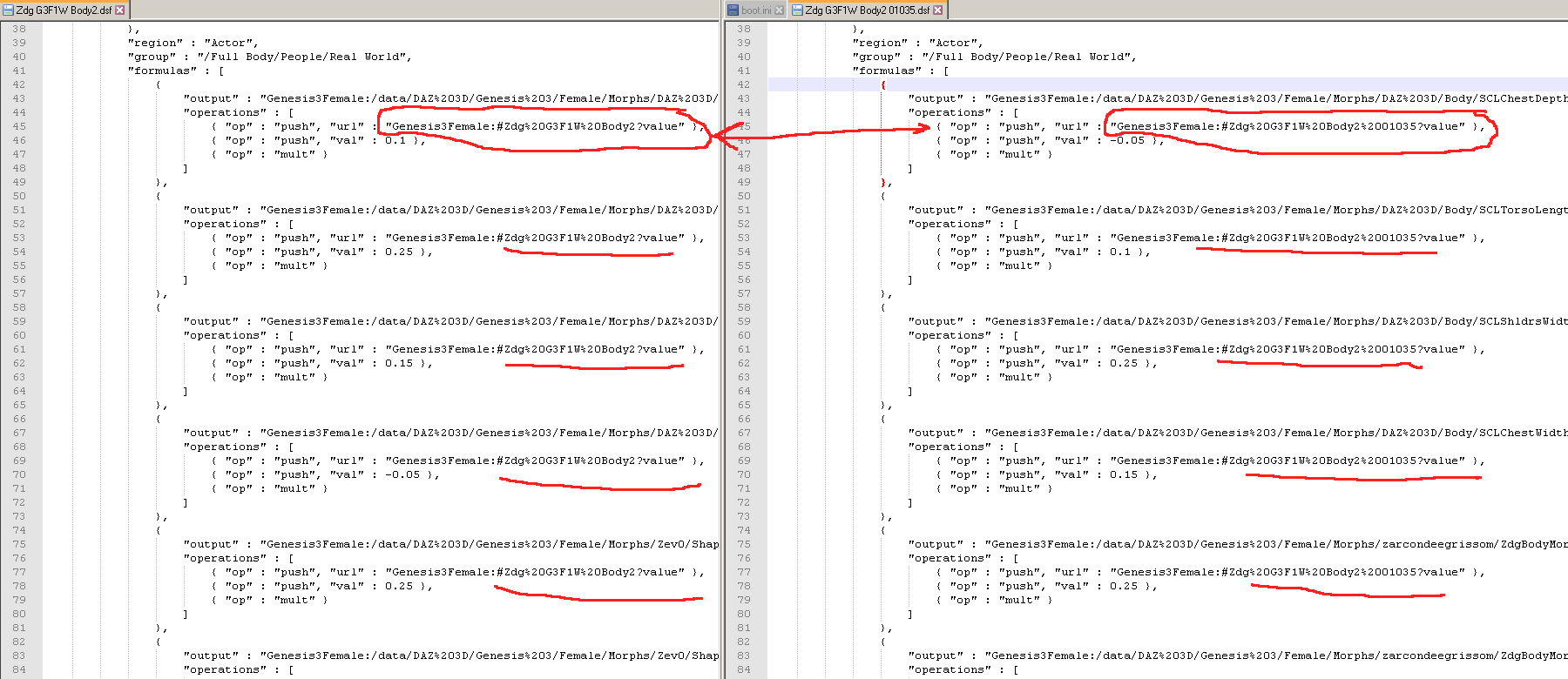
Task: Click "operations" : [ on left pane line 52
Action: coord(239,224)
